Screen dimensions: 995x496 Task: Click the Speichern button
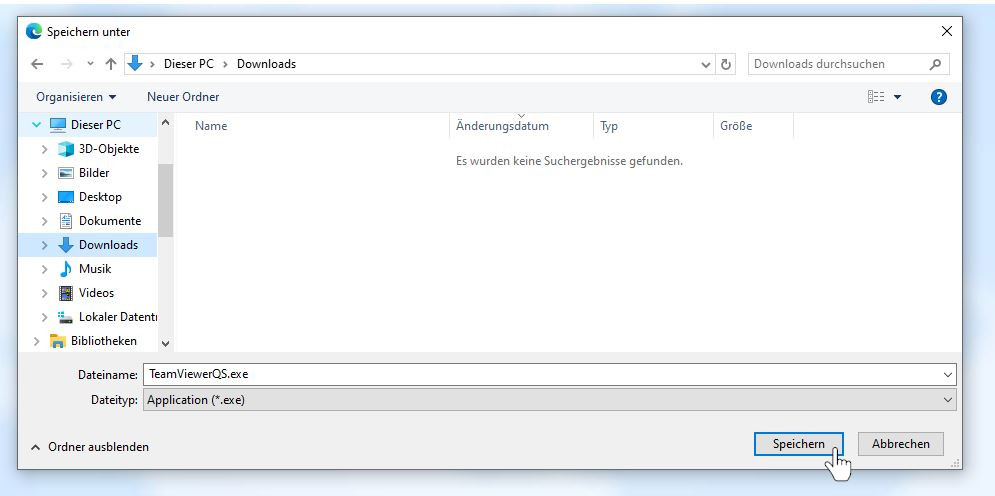coord(799,444)
